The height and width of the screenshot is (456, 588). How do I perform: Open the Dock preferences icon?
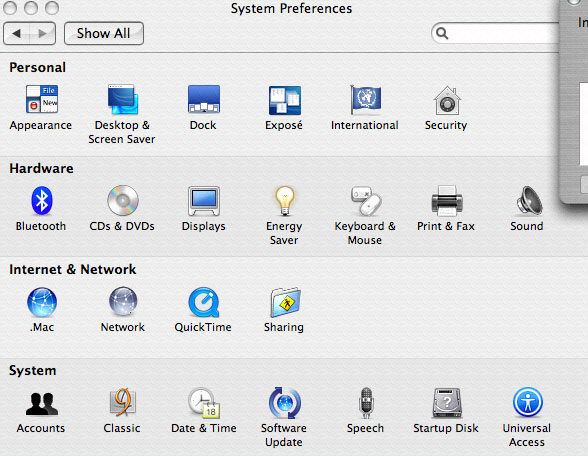click(x=204, y=99)
